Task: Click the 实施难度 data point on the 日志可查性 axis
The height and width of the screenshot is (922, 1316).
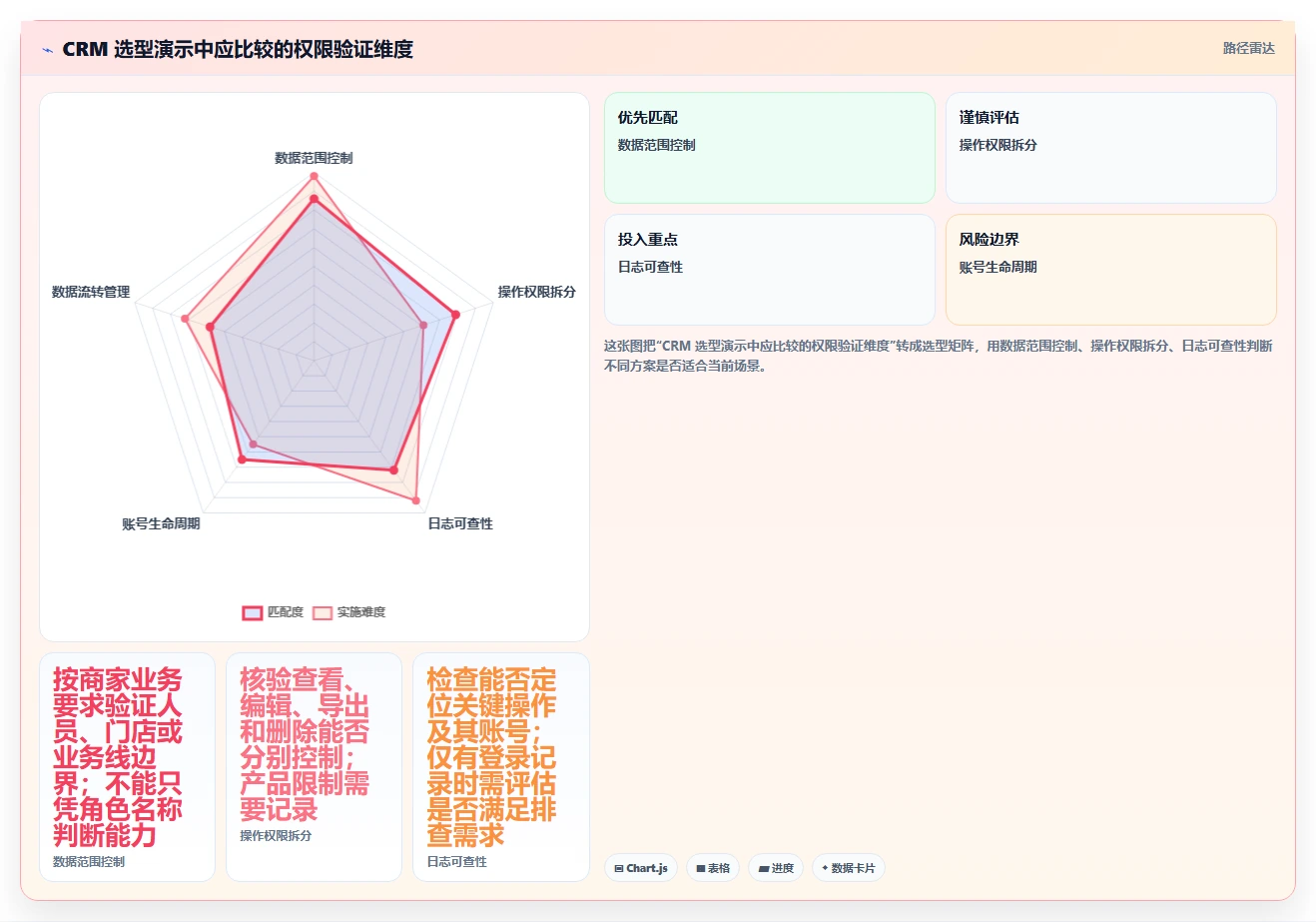Action: click(416, 500)
